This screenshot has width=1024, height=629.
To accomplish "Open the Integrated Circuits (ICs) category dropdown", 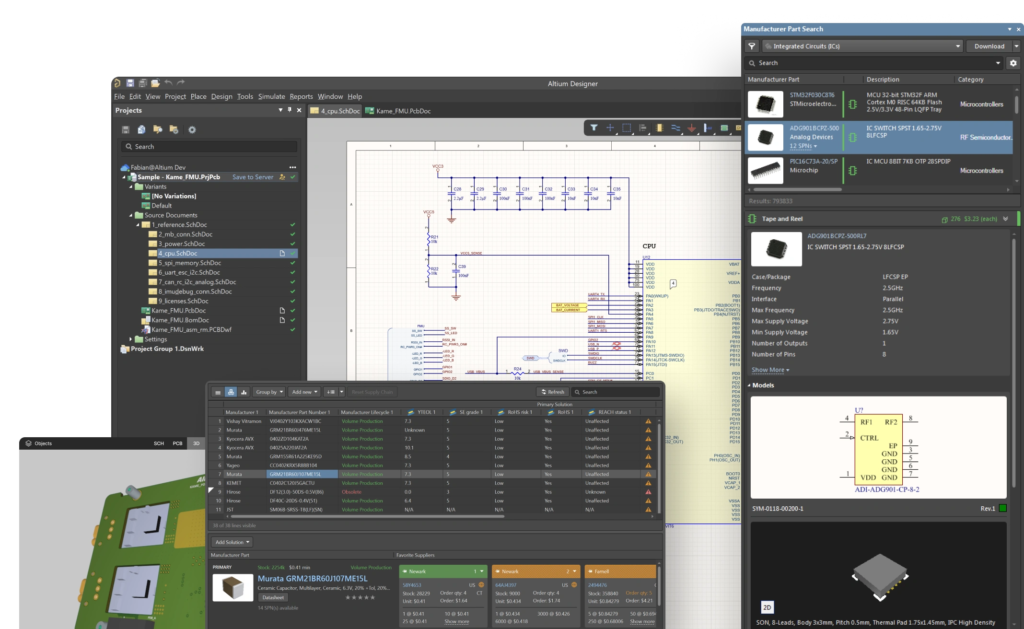I will point(863,46).
